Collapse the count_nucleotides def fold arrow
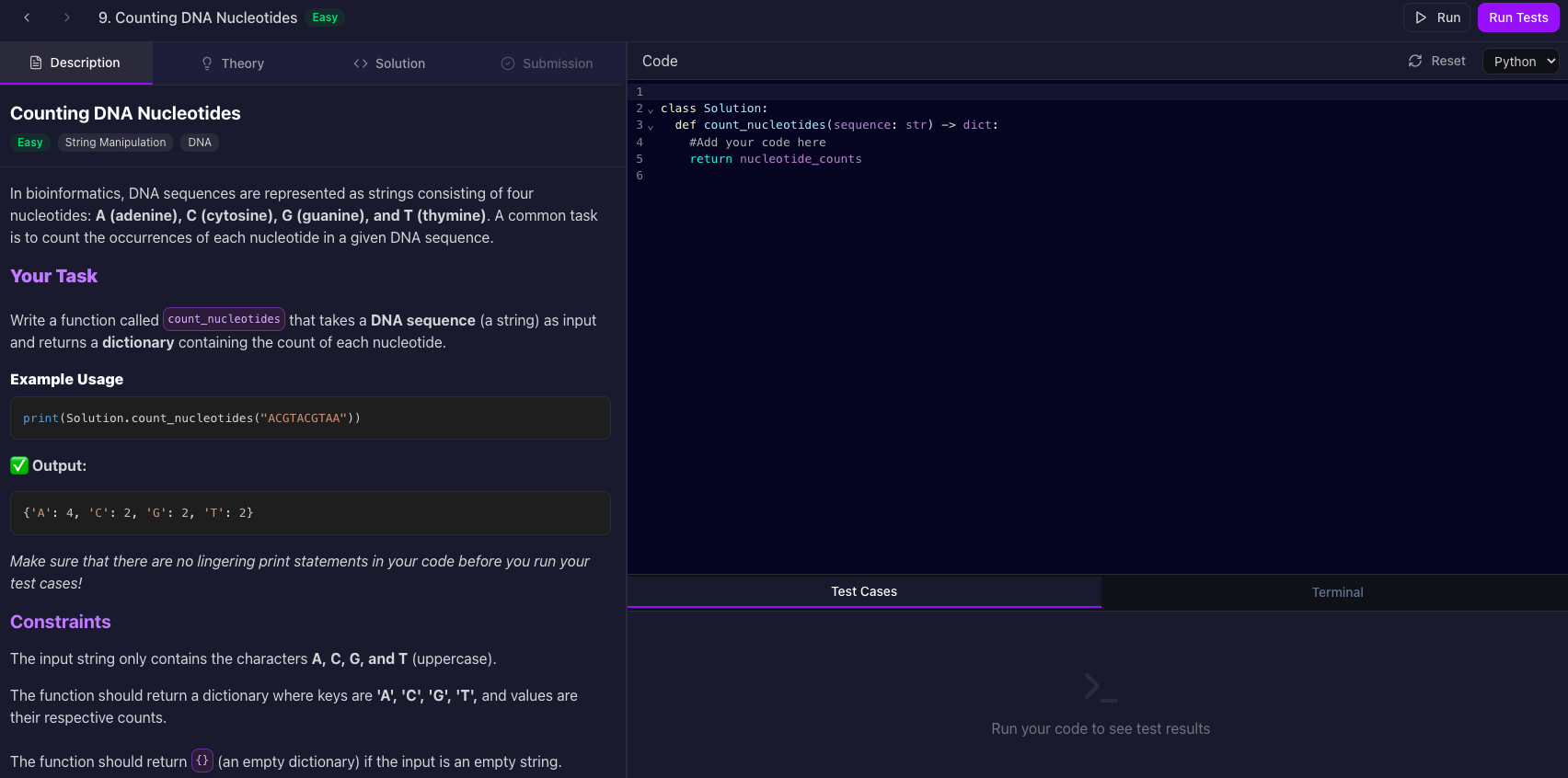Screen dimensions: 1568x778 651,127
